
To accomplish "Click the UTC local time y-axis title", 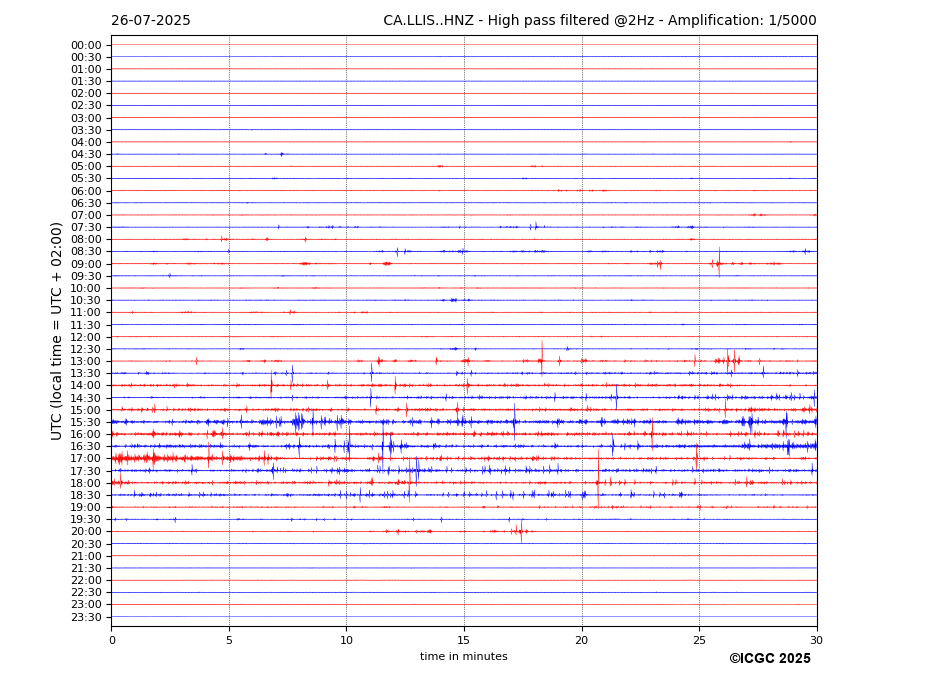I will (56, 331).
